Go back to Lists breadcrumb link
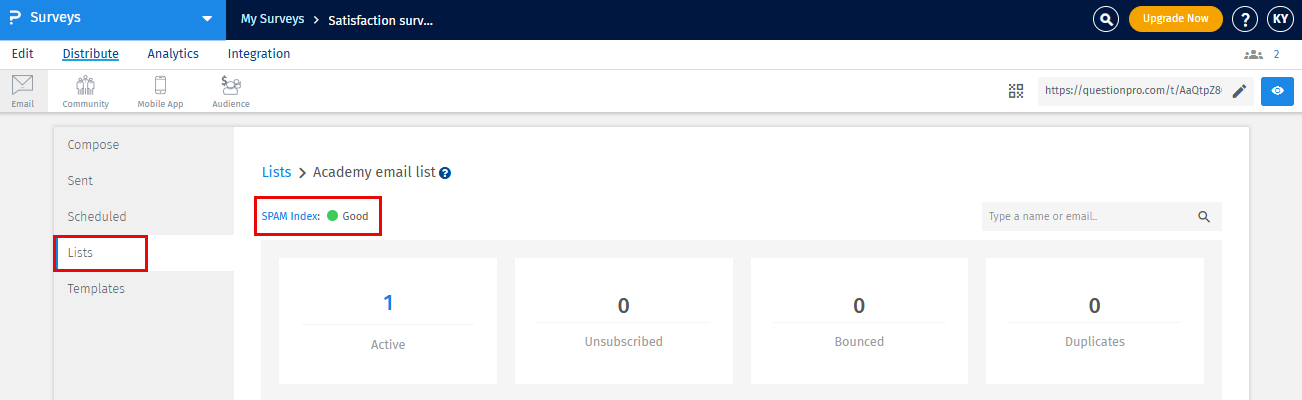1302x400 pixels. (x=276, y=172)
